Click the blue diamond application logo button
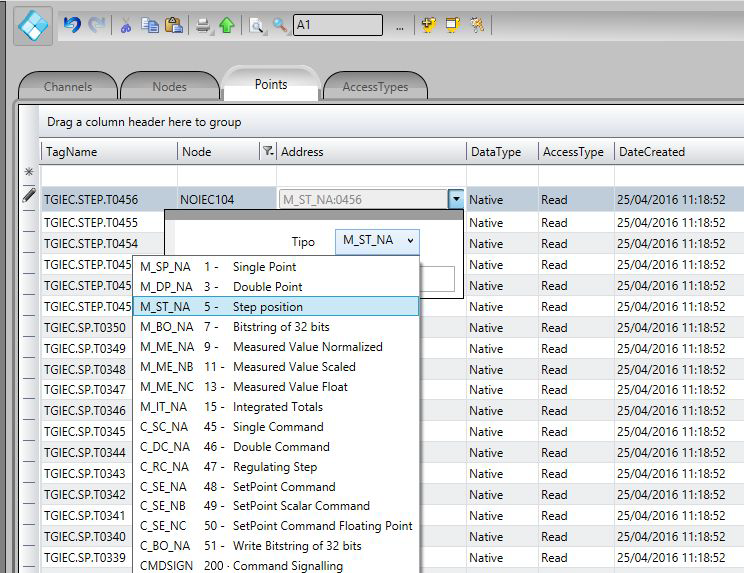The image size is (744, 573). (33, 25)
